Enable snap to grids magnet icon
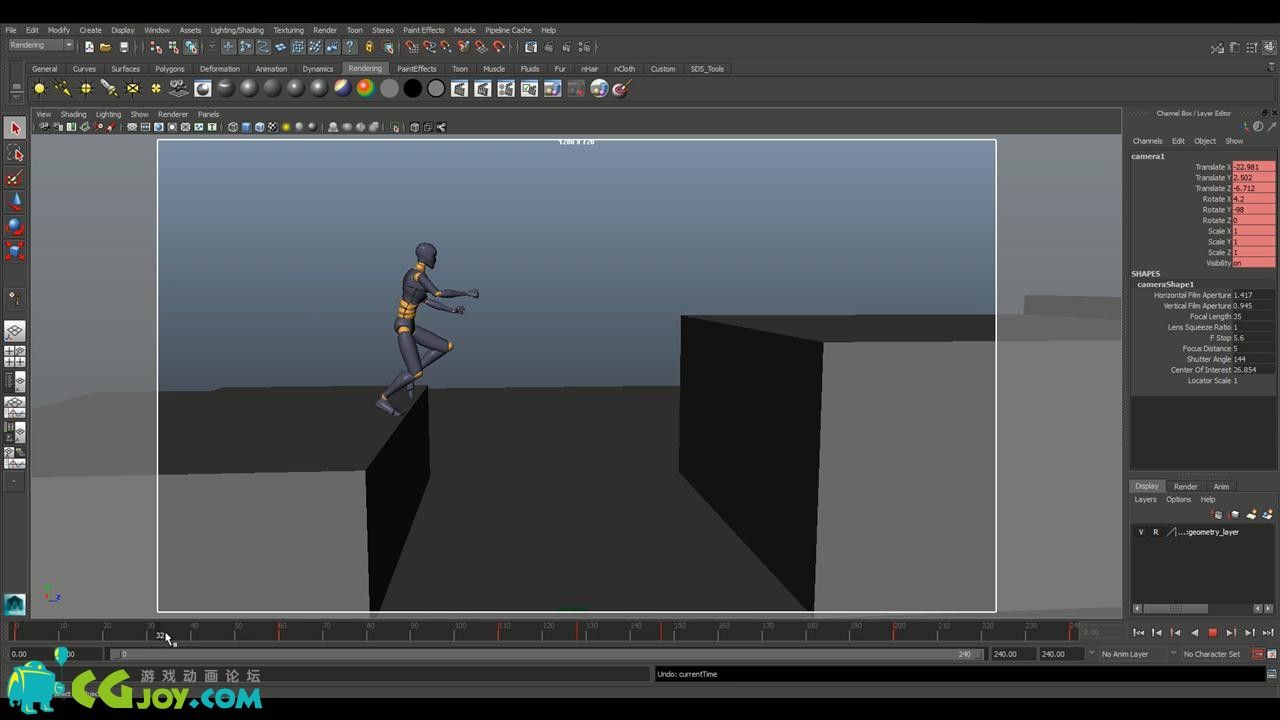The width and height of the screenshot is (1280, 720). pos(412,46)
